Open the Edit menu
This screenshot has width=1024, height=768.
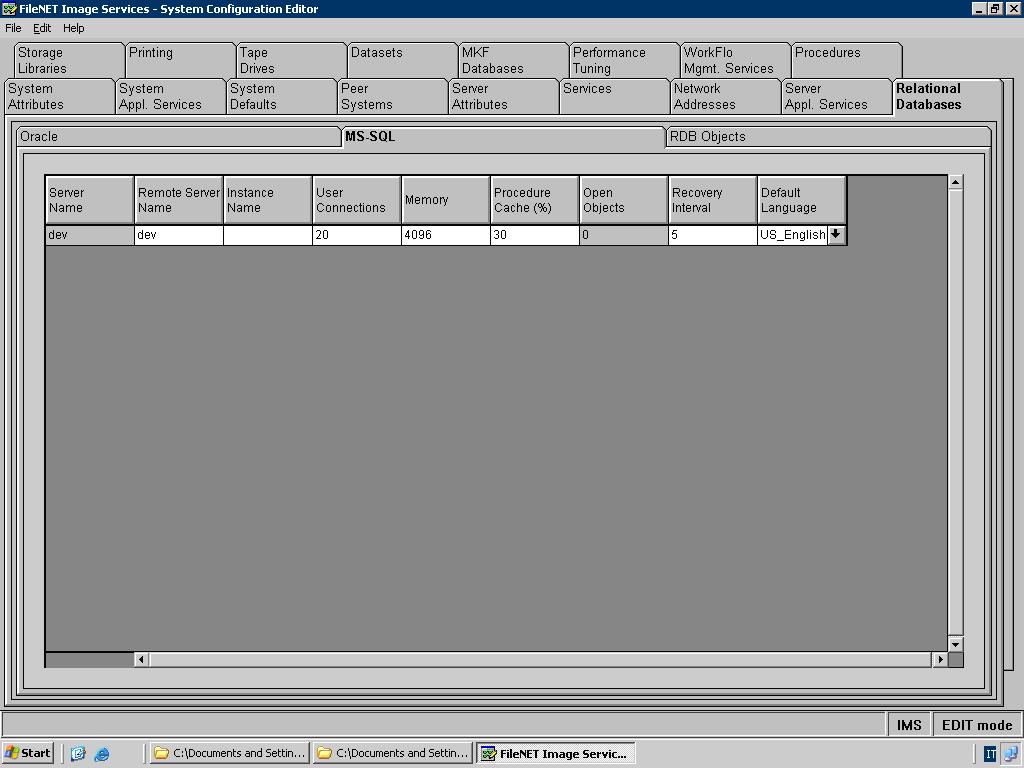[x=42, y=28]
